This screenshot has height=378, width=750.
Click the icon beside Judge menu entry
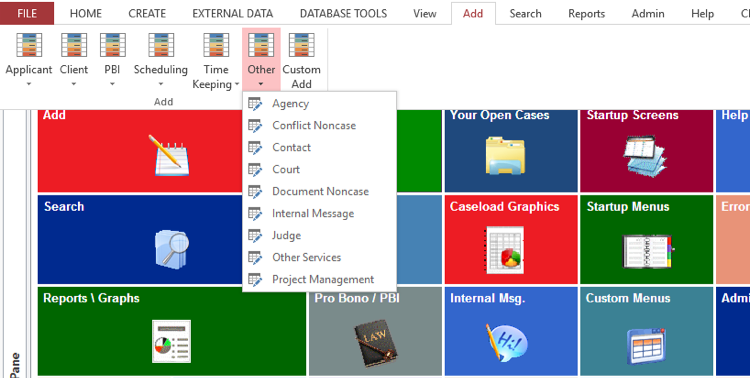[x=255, y=236]
